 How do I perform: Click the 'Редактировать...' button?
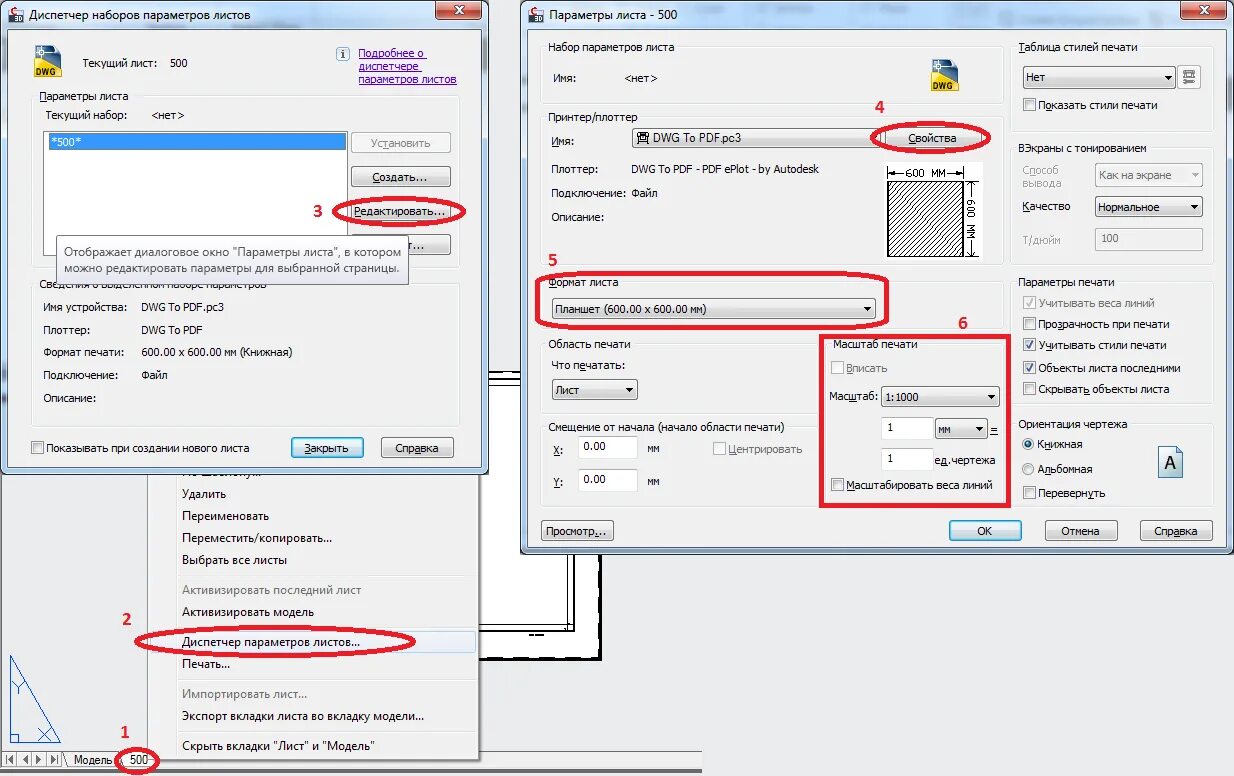400,212
